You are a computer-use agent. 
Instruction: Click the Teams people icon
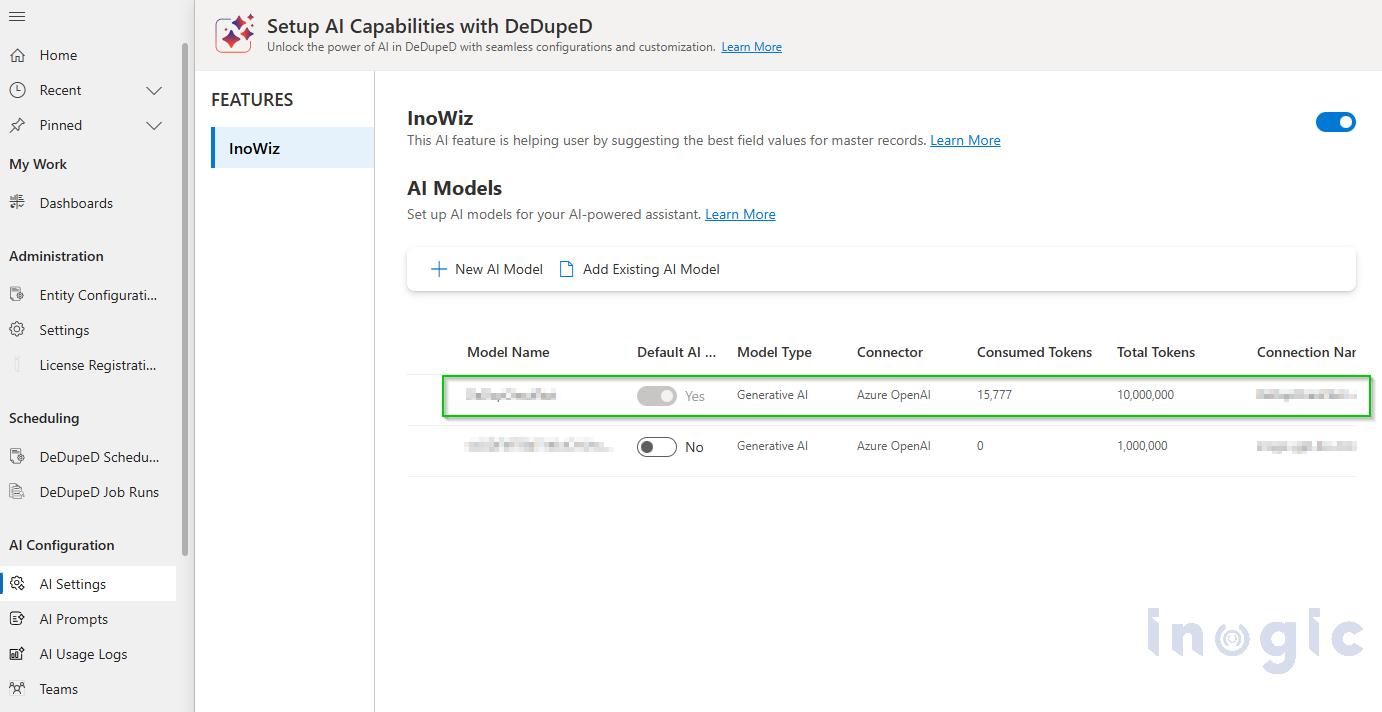pyautogui.click(x=17, y=689)
